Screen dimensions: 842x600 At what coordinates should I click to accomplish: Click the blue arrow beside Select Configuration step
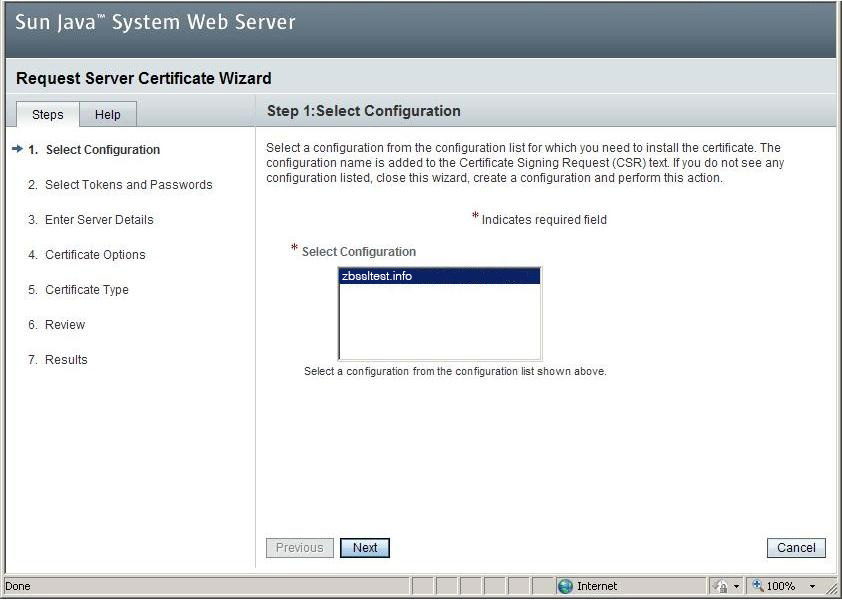coord(17,150)
